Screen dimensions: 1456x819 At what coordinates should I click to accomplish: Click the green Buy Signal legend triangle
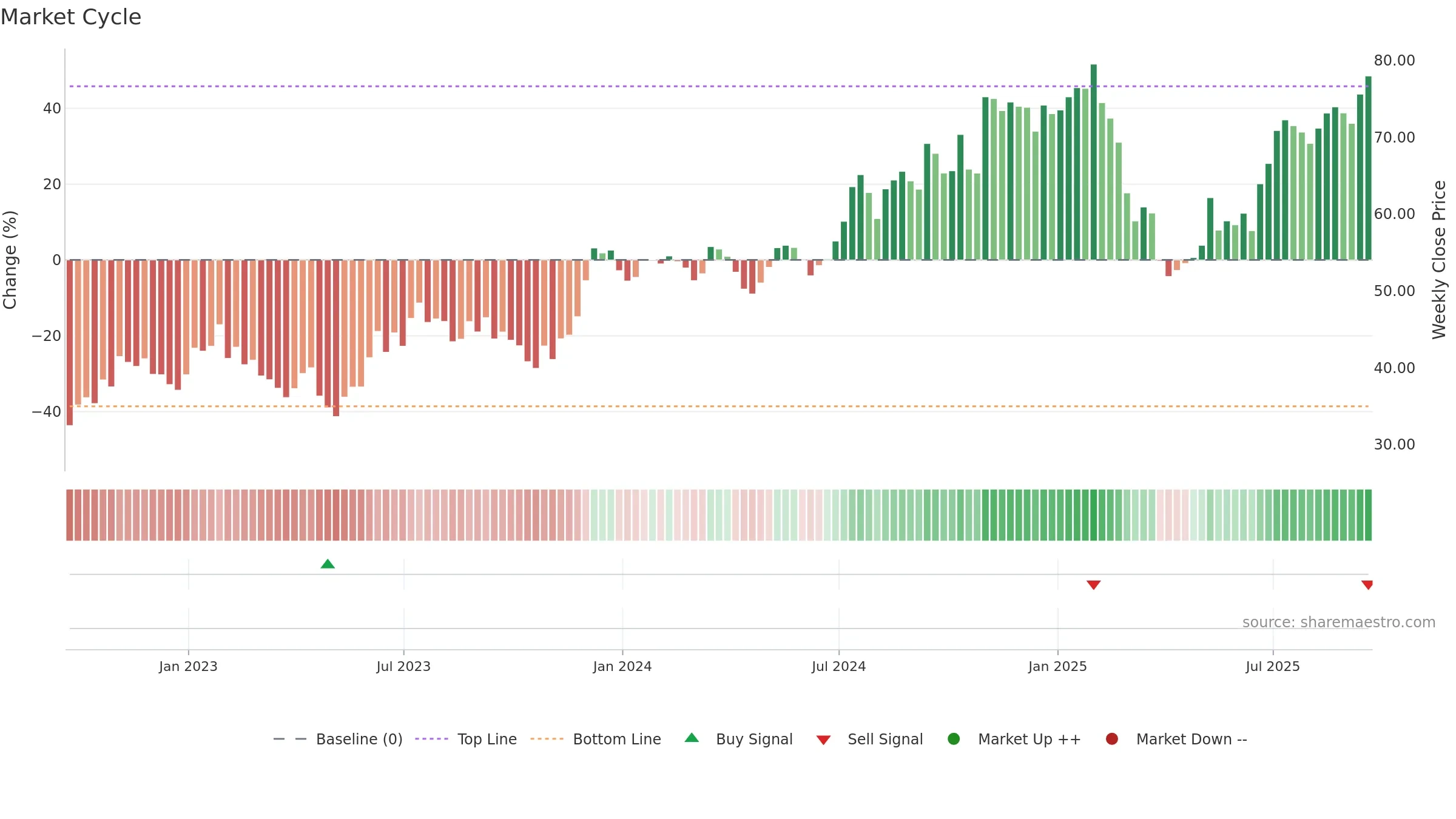point(692,738)
